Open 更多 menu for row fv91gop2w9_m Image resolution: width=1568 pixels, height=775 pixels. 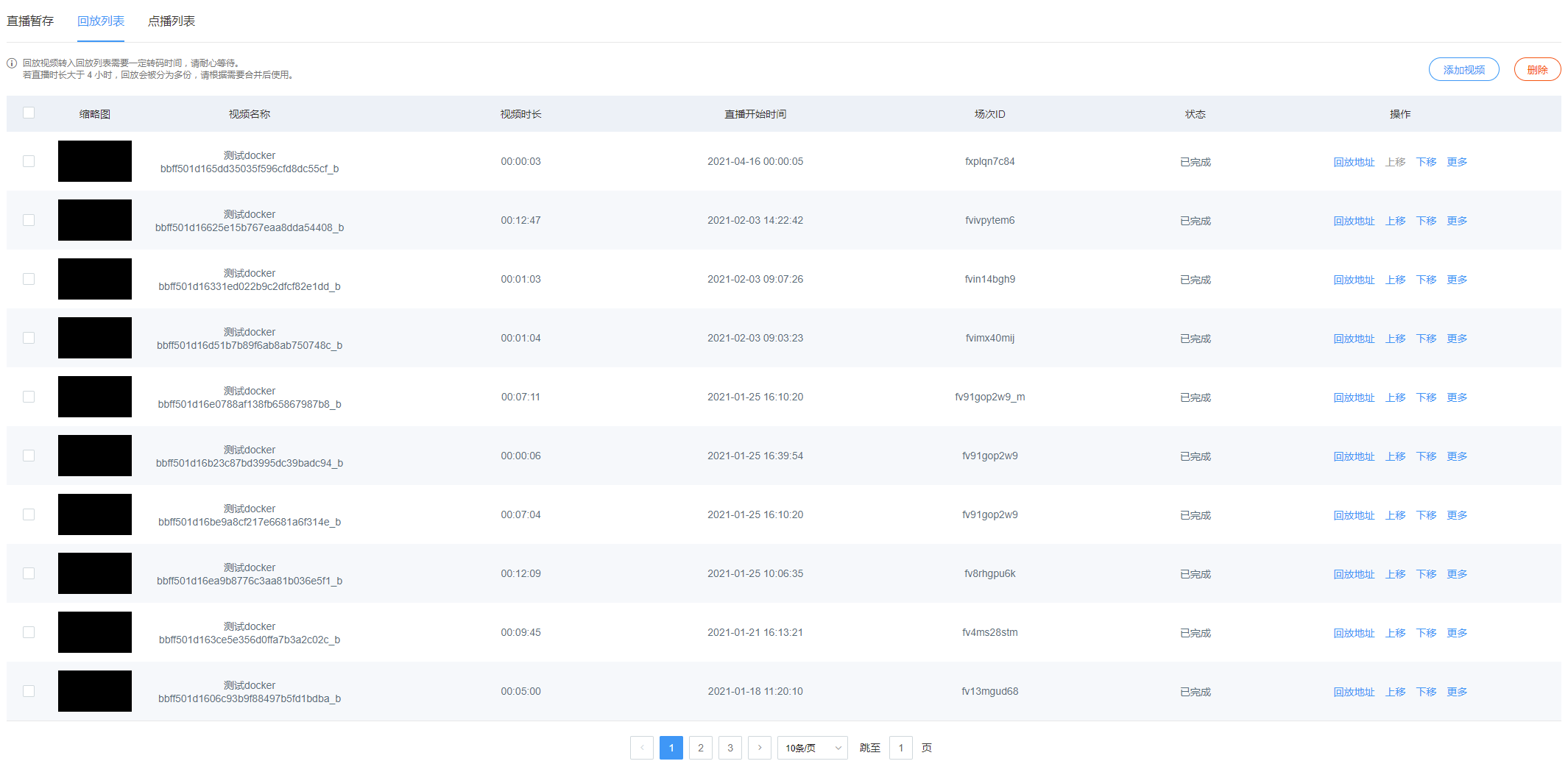point(1457,397)
